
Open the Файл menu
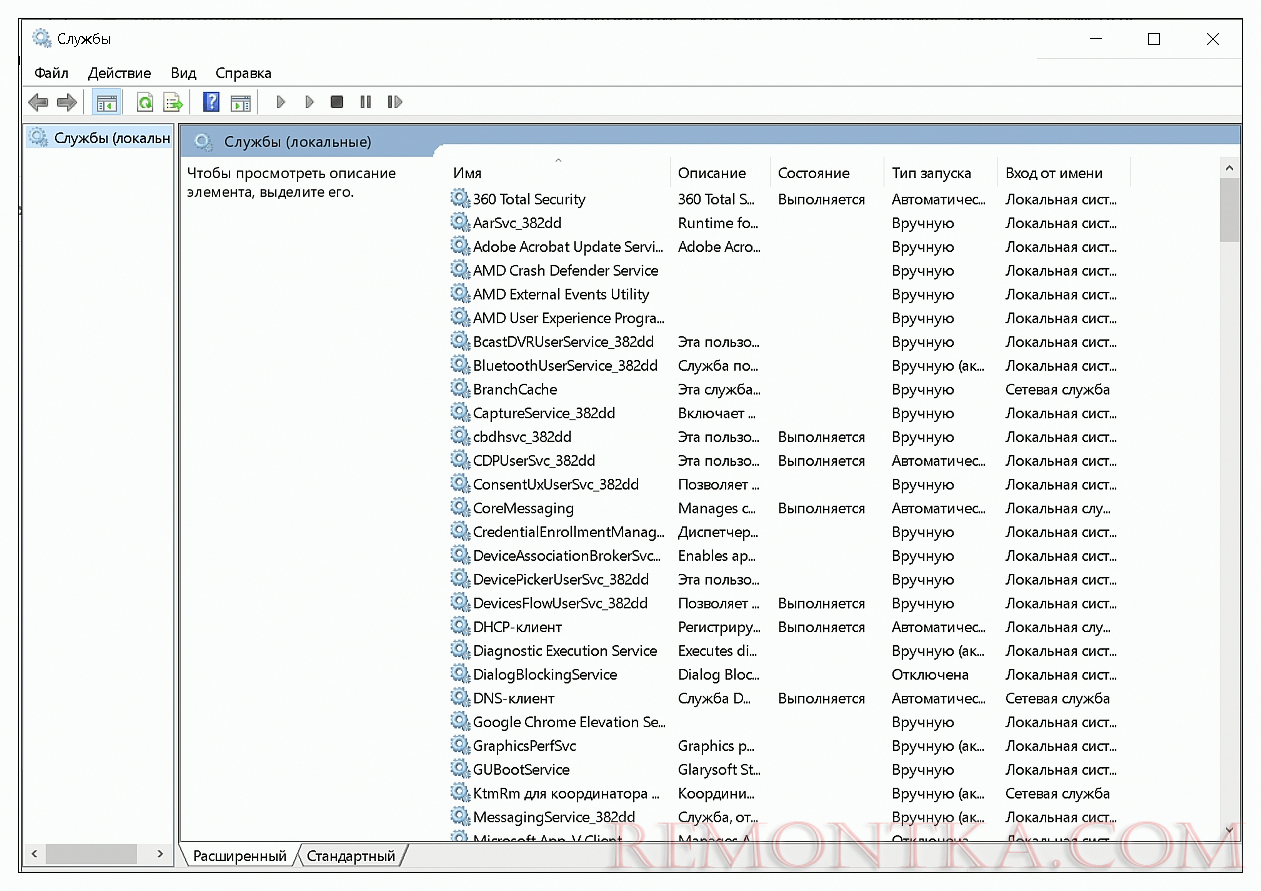(x=51, y=73)
